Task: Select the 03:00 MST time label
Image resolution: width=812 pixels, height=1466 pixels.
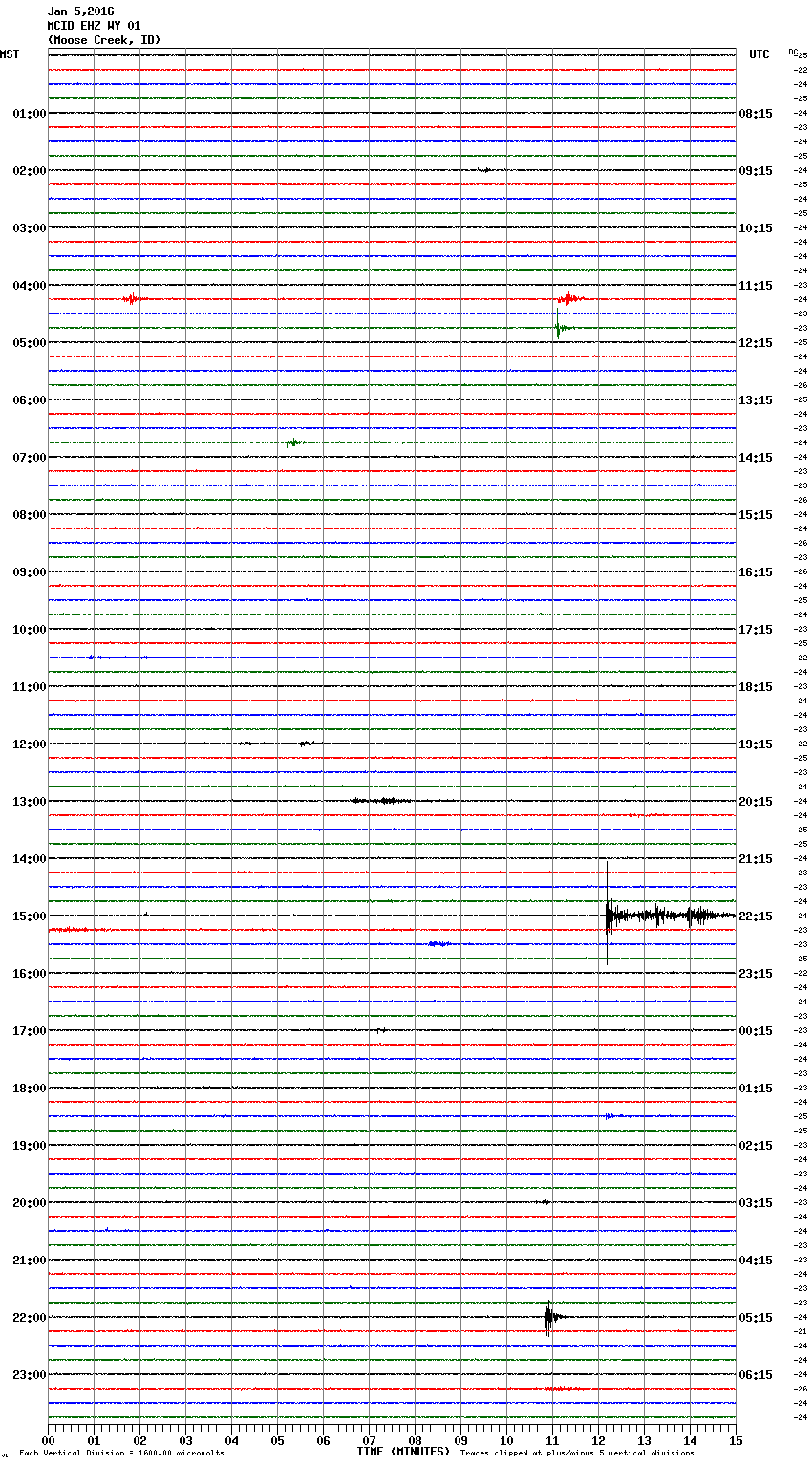Action: point(30,228)
